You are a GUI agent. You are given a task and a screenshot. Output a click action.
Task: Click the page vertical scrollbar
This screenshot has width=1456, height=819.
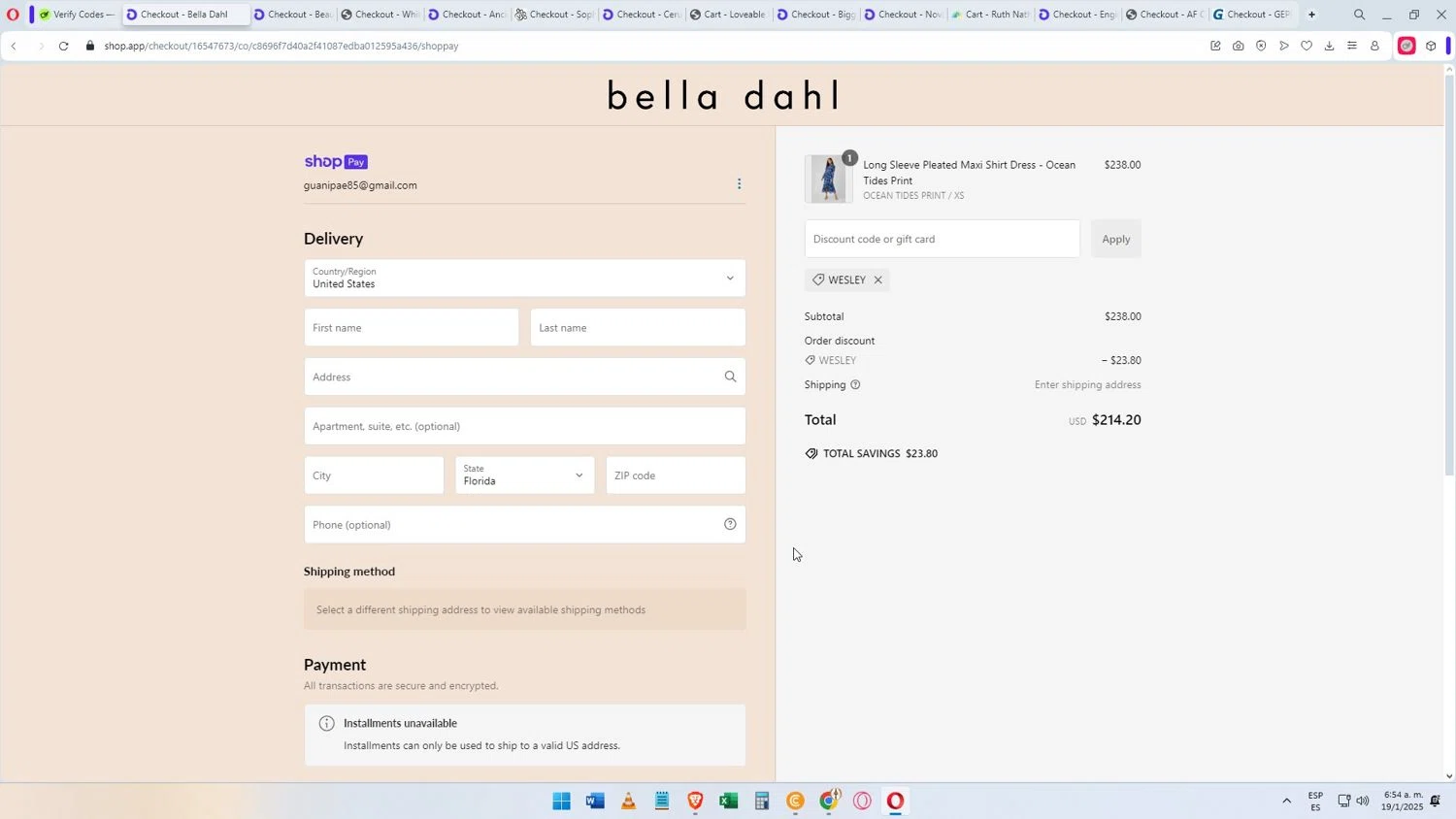(1450, 274)
